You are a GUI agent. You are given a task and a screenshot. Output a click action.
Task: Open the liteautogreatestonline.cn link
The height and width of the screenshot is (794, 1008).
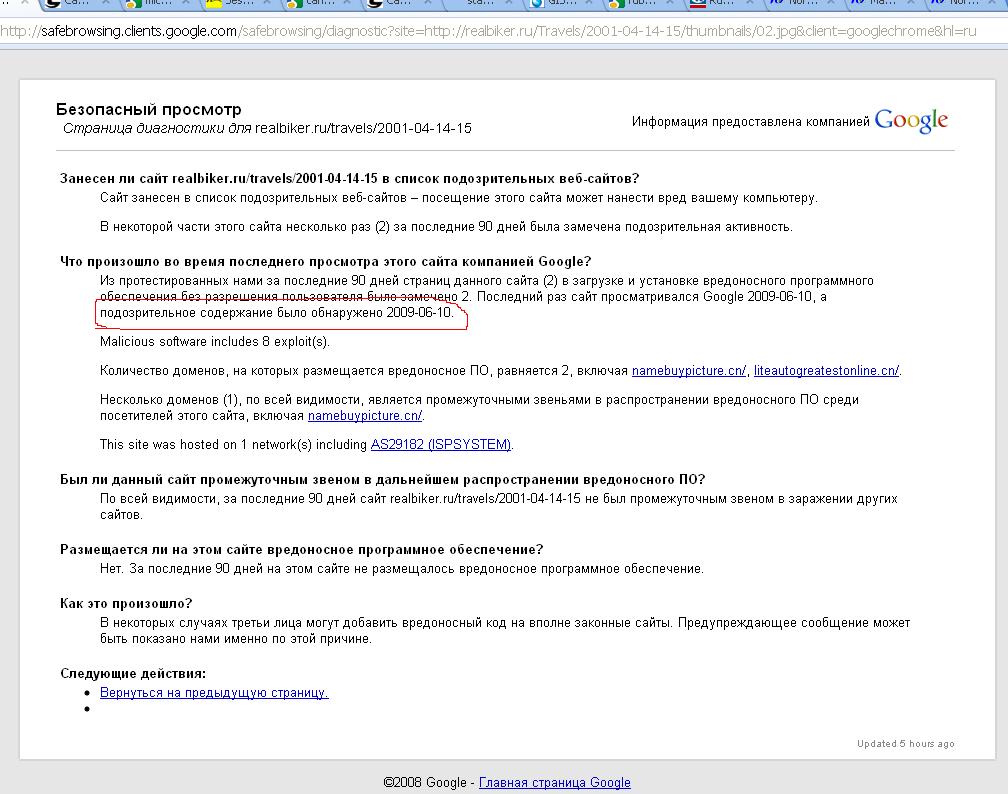(x=825, y=371)
